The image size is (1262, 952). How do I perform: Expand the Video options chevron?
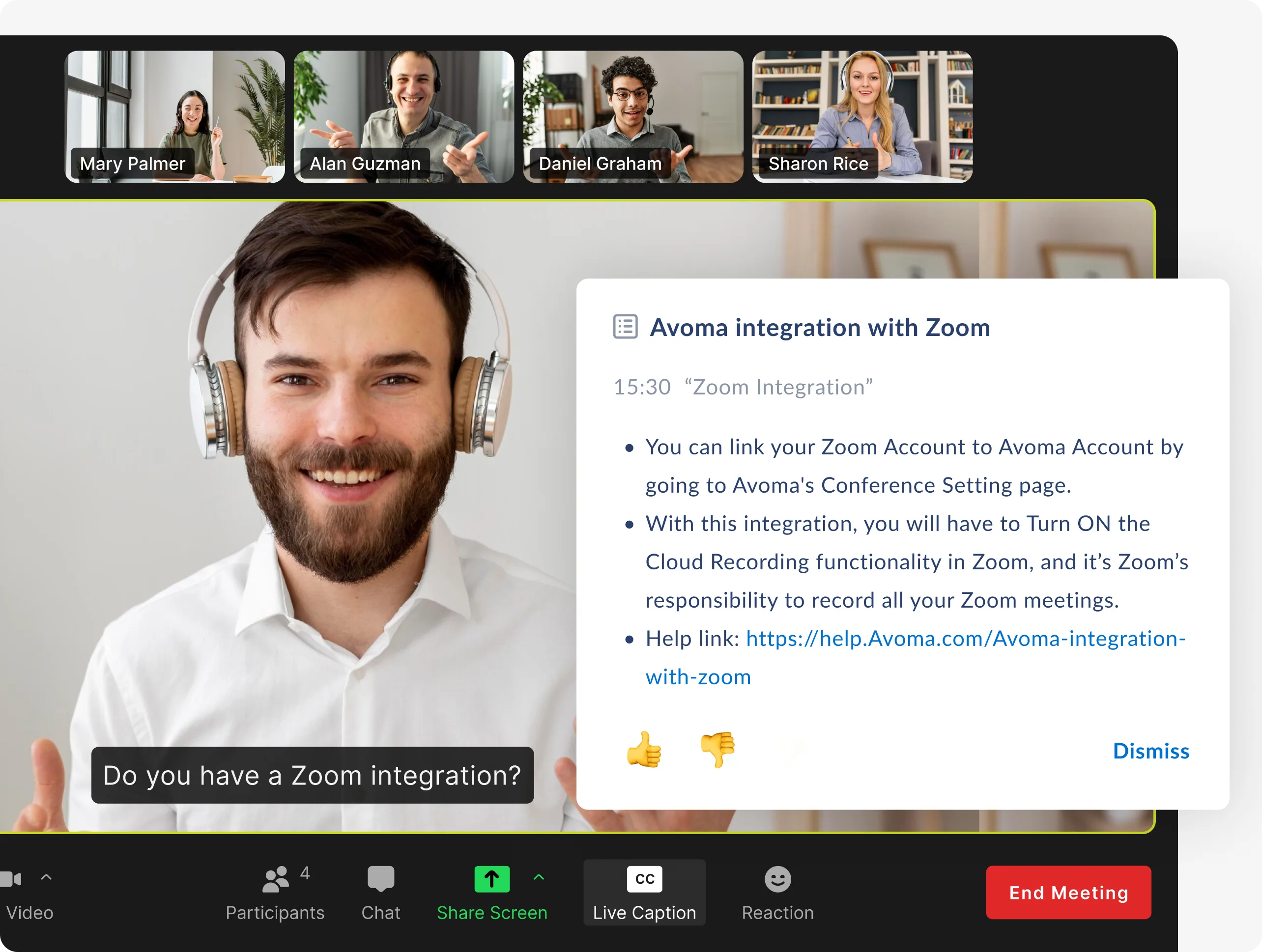(47, 877)
